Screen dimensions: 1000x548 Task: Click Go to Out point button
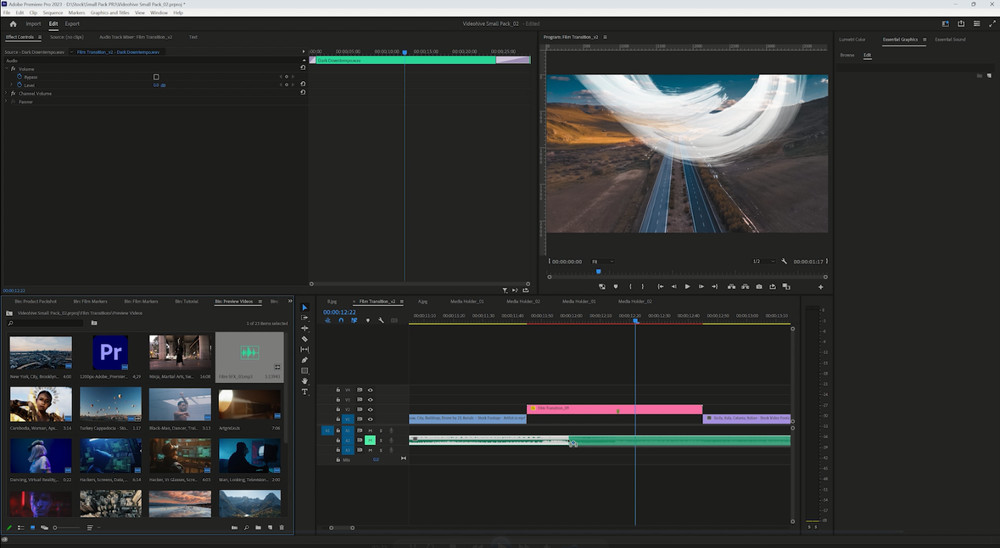(714, 286)
